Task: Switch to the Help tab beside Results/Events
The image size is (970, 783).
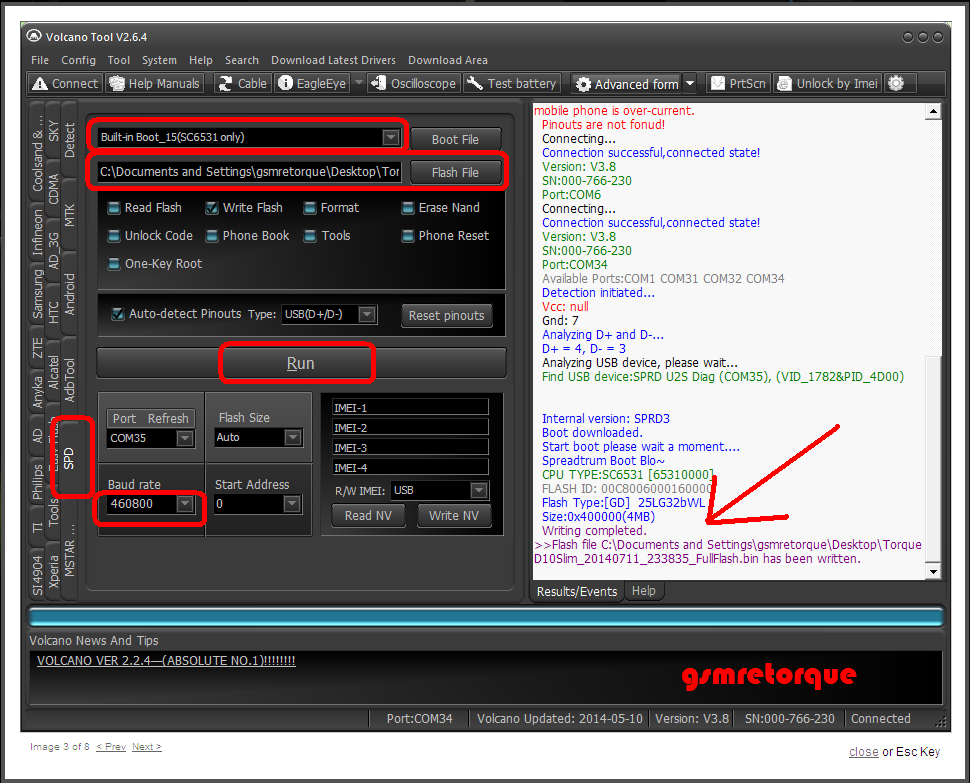Action: 644,591
